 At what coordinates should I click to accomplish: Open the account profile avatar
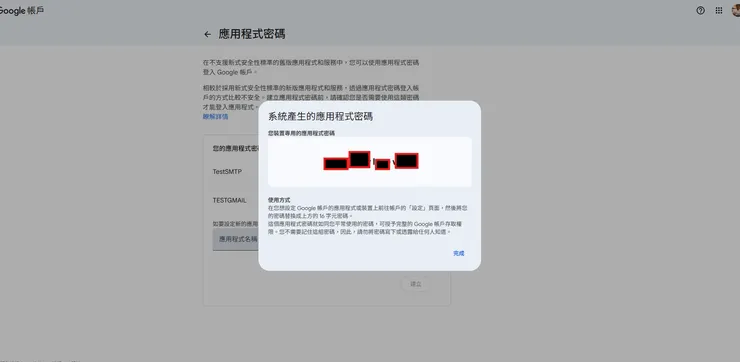(736, 10)
